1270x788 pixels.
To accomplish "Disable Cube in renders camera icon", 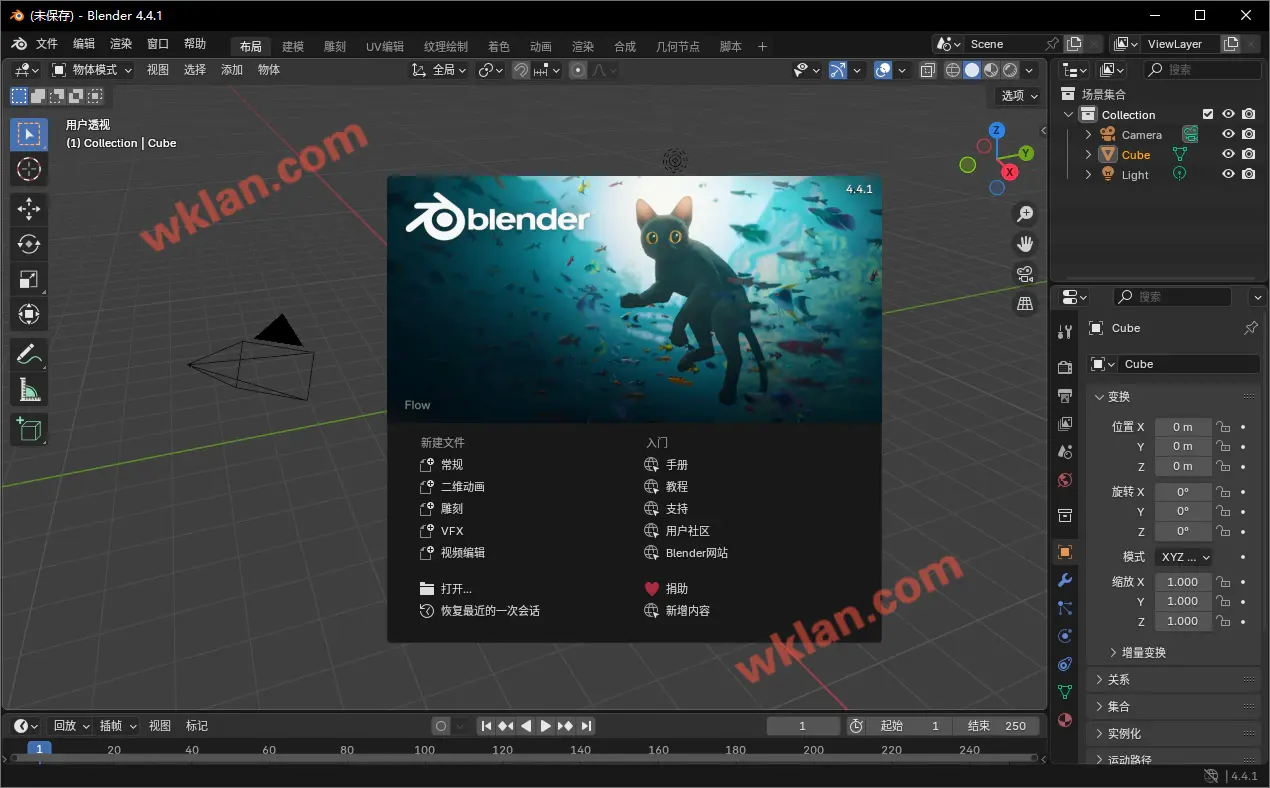I will (1249, 154).
